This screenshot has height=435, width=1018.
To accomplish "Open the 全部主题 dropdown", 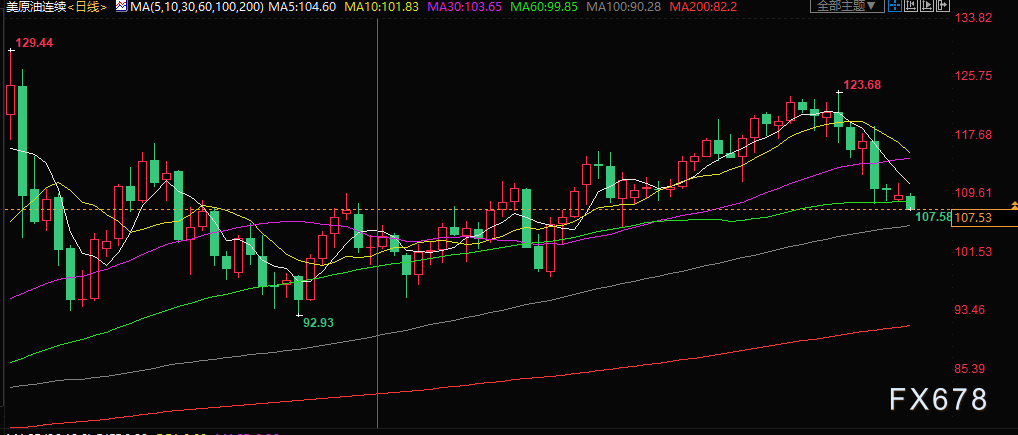I will pos(847,6).
